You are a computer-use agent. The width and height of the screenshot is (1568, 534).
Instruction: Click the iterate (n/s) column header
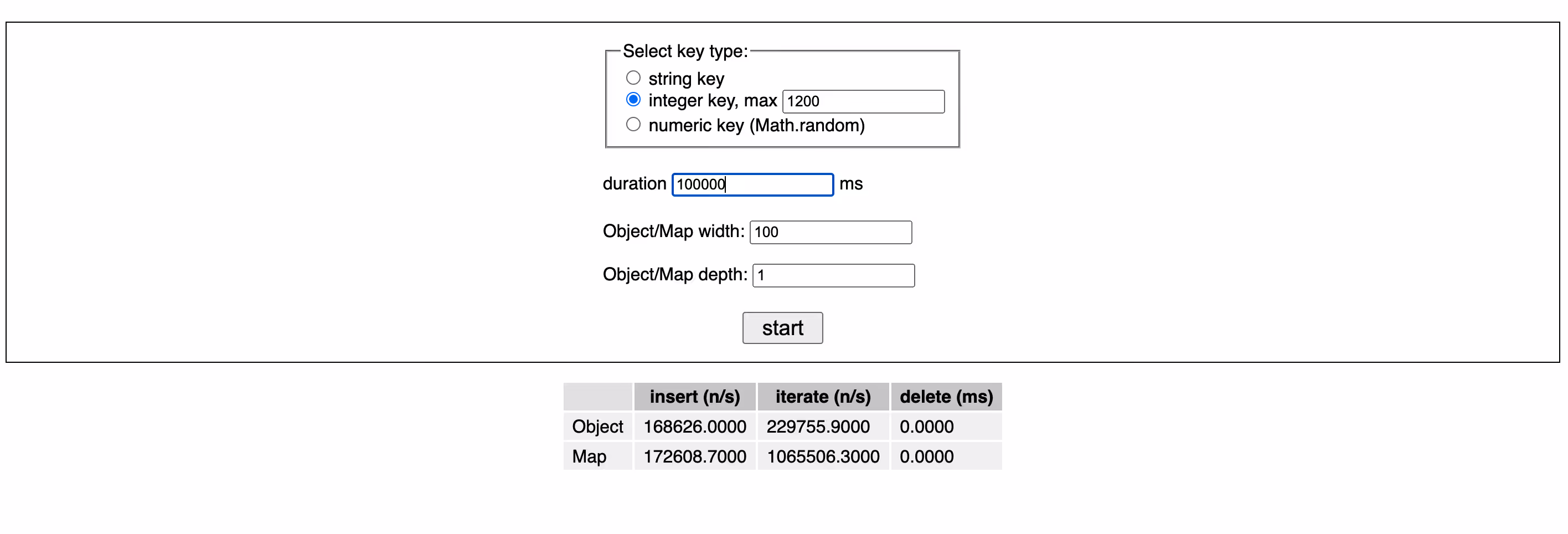tap(823, 397)
